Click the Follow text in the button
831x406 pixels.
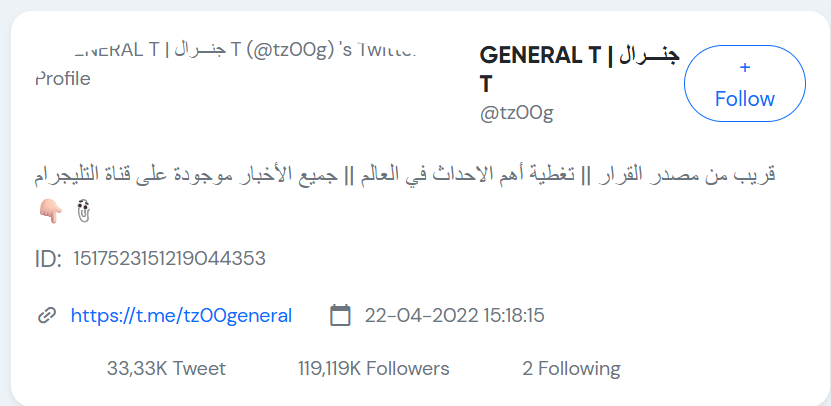(745, 99)
